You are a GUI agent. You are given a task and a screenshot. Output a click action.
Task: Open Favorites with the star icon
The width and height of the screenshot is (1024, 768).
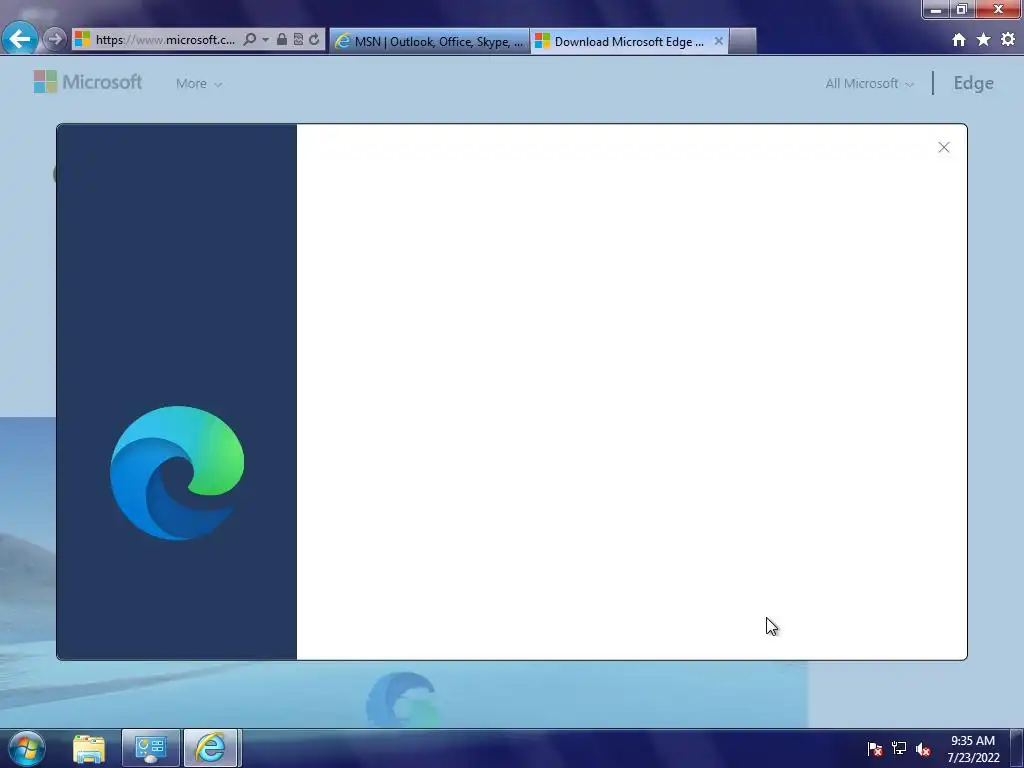pos(984,40)
